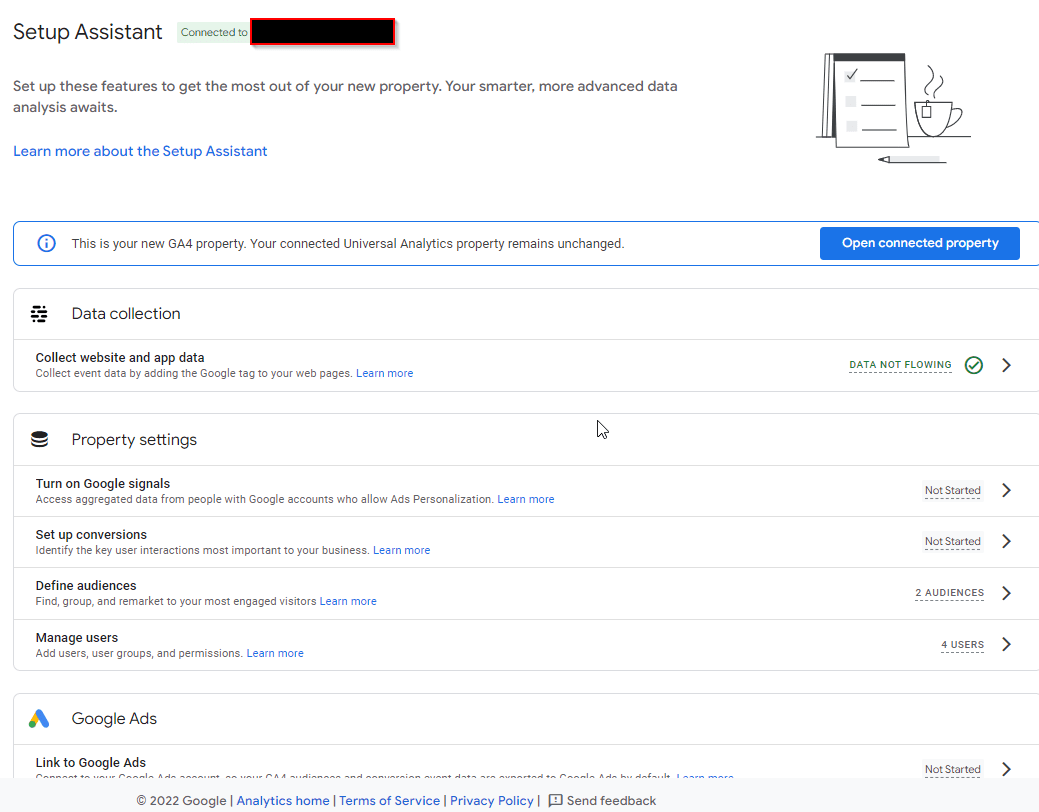Viewport: 1039px width, 812px height.
Task: Select the Turn on Google signals title
Action: coord(103,484)
